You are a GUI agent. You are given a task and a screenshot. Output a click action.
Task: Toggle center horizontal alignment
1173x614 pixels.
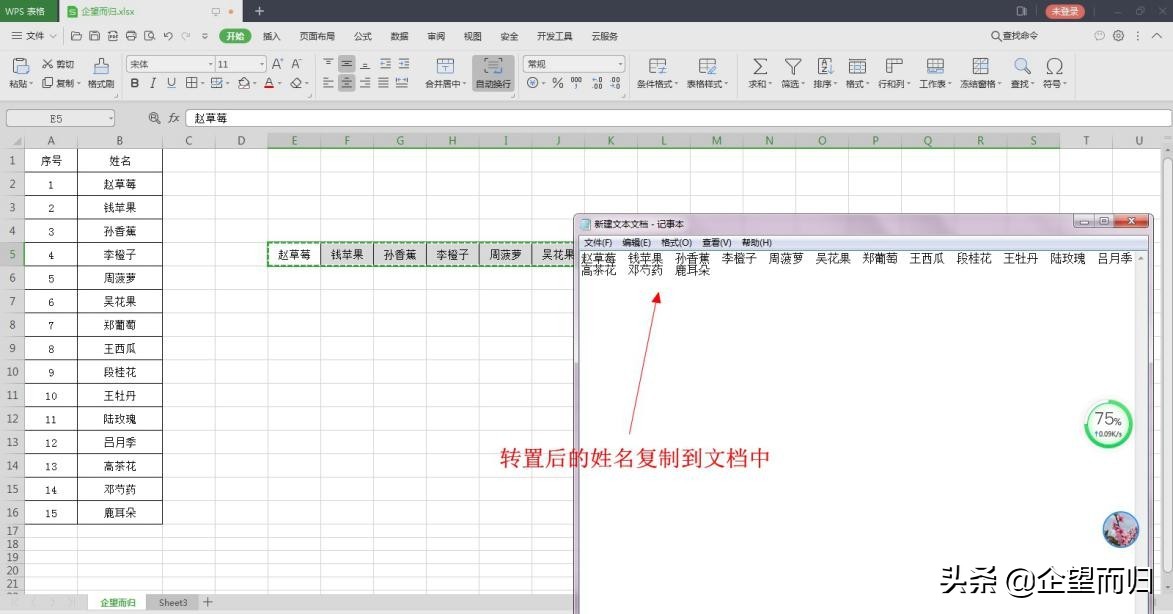pyautogui.click(x=346, y=83)
